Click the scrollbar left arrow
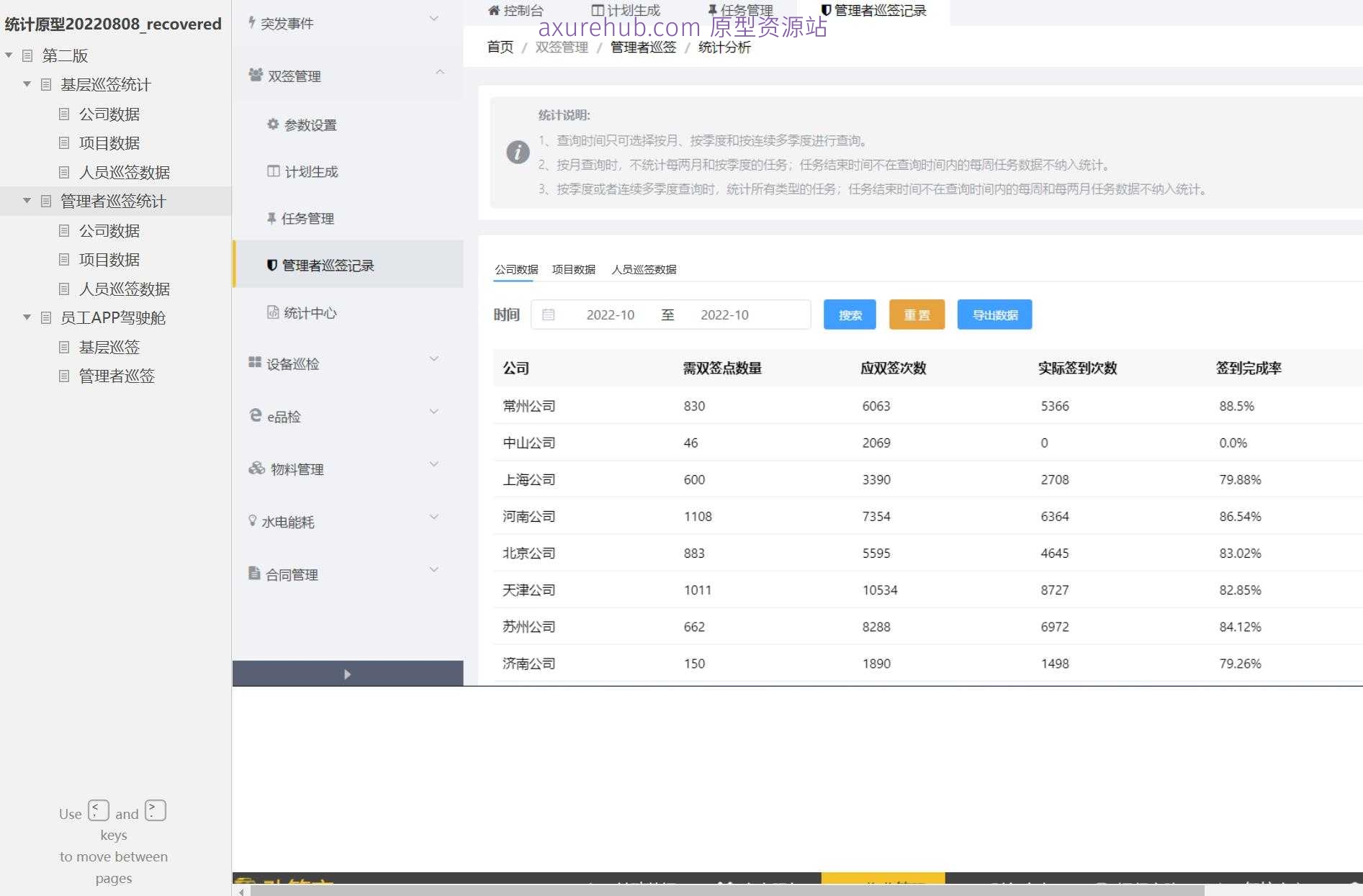The height and width of the screenshot is (896, 1363). [x=241, y=891]
